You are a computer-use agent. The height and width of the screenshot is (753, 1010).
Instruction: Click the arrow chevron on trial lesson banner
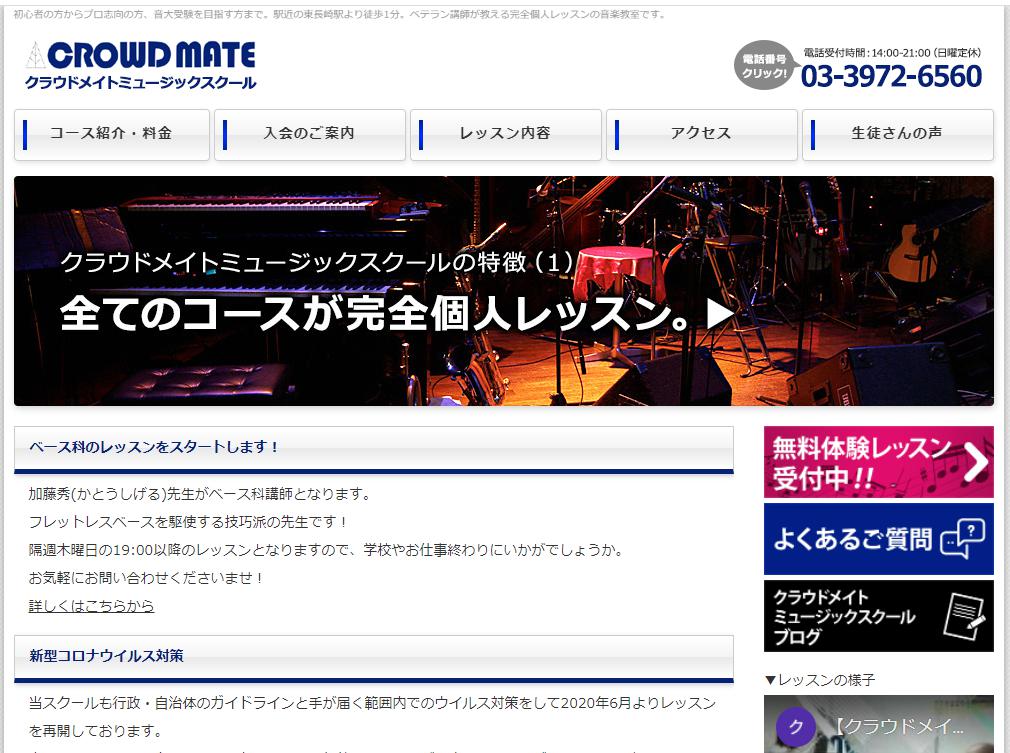pos(975,462)
